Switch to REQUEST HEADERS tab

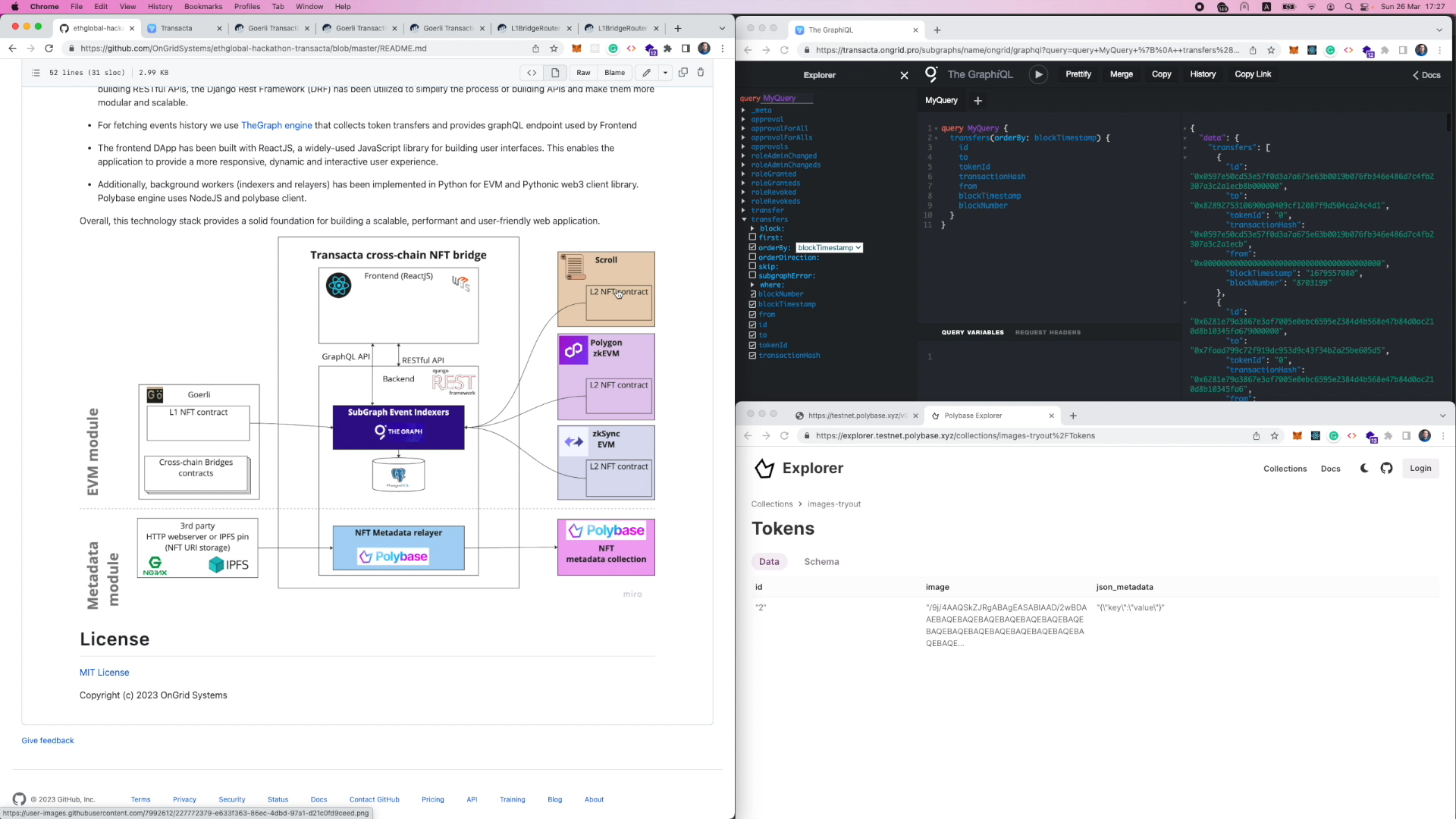(1048, 332)
